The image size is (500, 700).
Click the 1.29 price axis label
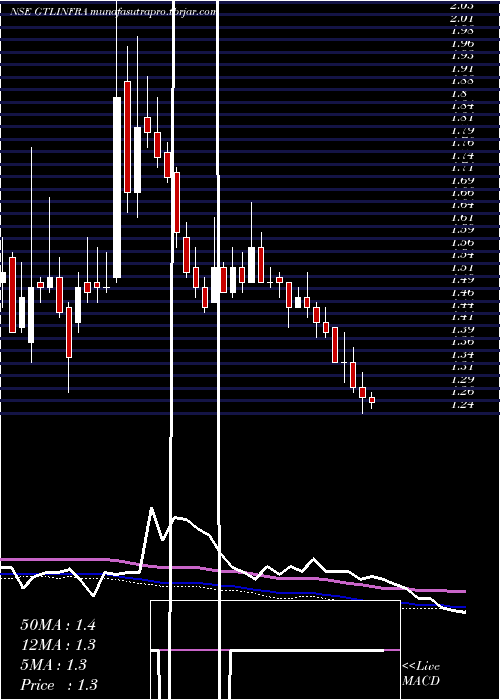click(462, 379)
